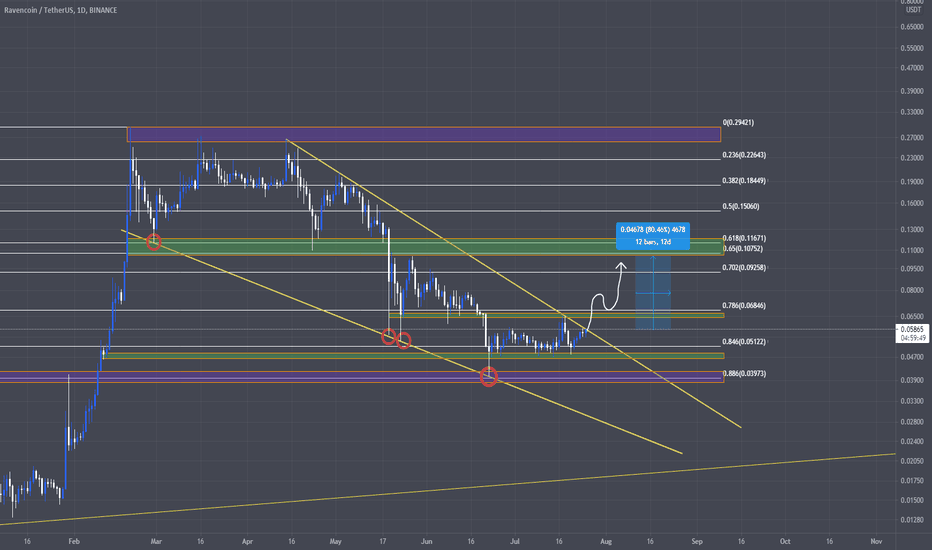Click 0.55000 on the price axis
The width and height of the screenshot is (932, 550).
[x=912, y=48]
